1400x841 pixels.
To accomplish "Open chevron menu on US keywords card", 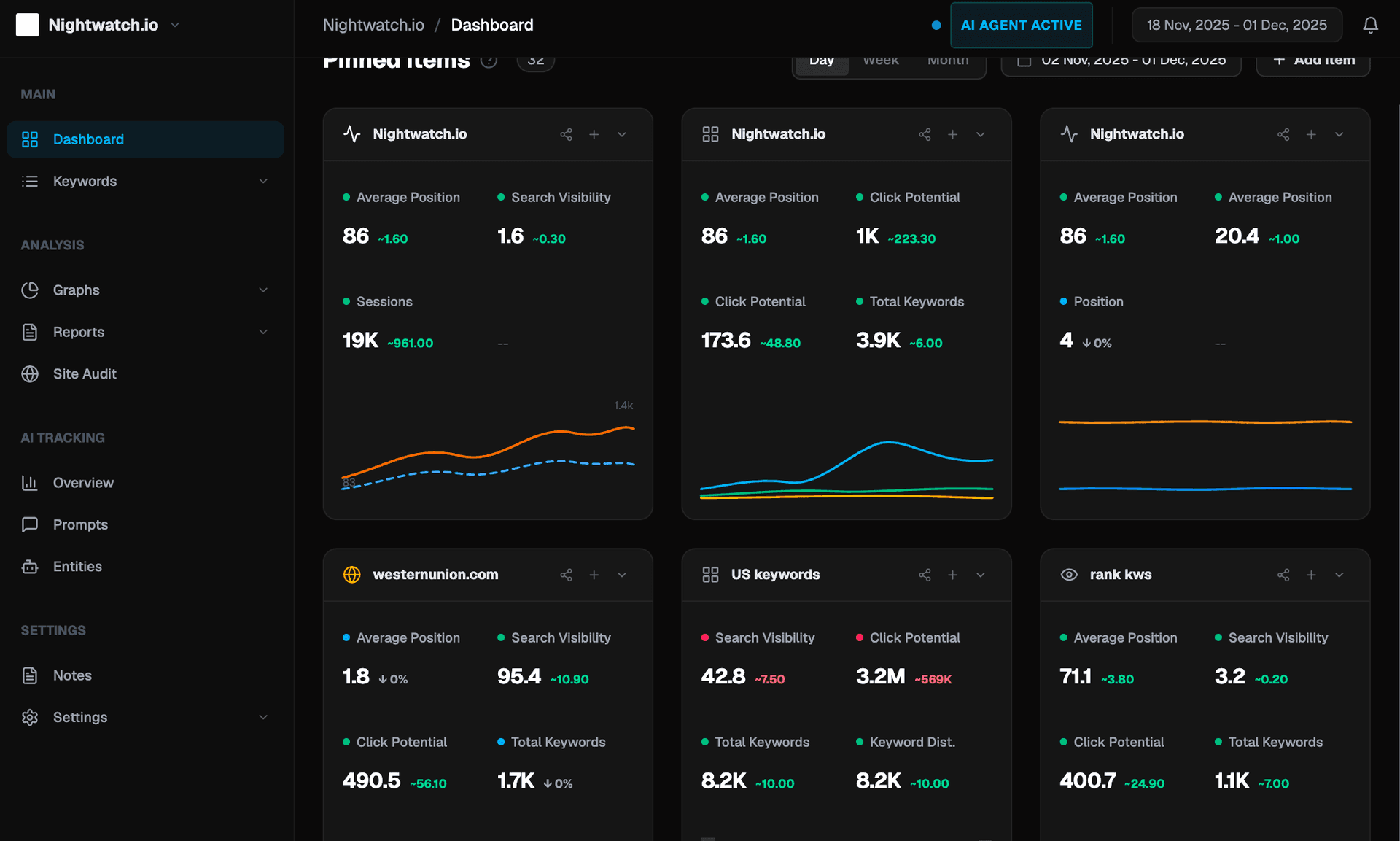I will point(980,575).
